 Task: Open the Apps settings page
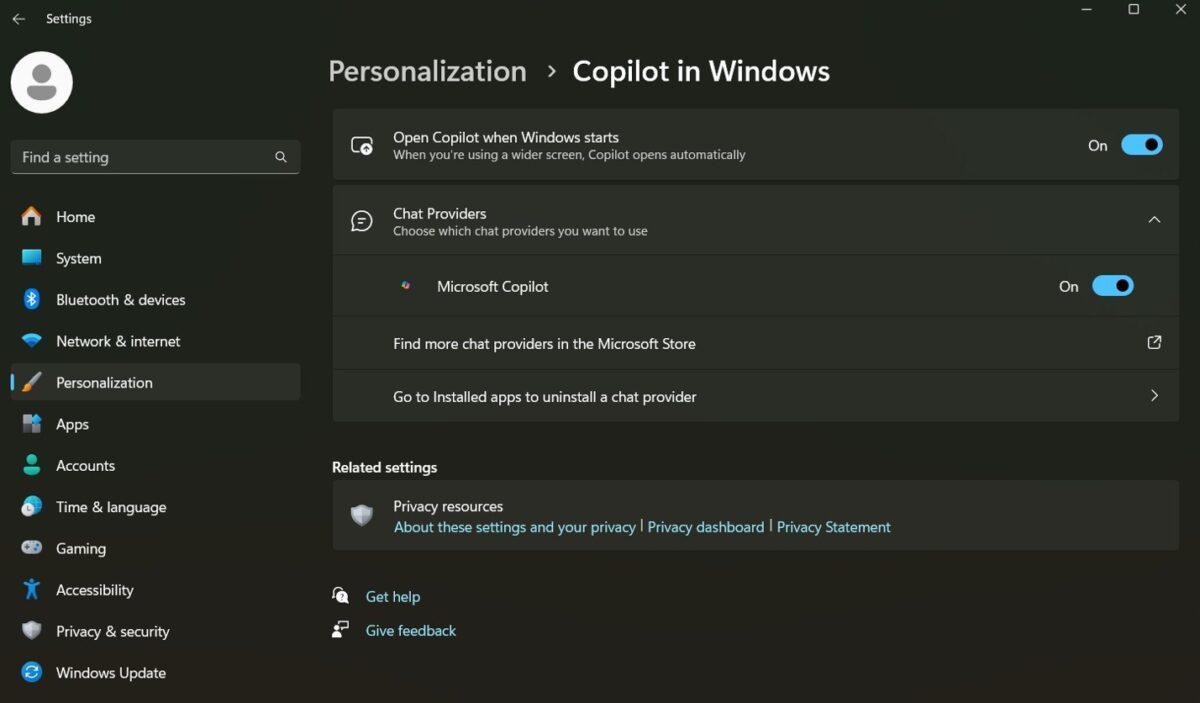click(72, 424)
